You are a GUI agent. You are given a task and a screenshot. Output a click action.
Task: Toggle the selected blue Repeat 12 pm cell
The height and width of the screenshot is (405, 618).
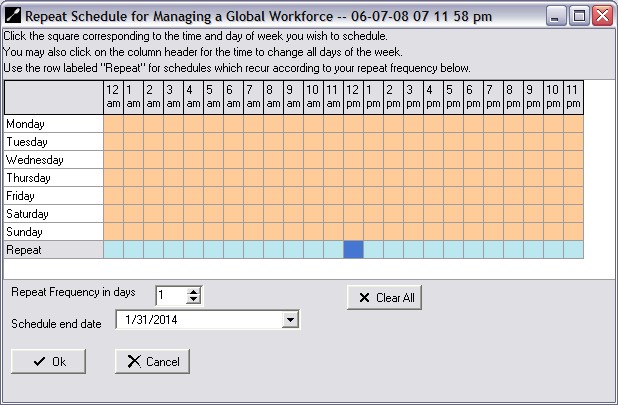tap(353, 250)
